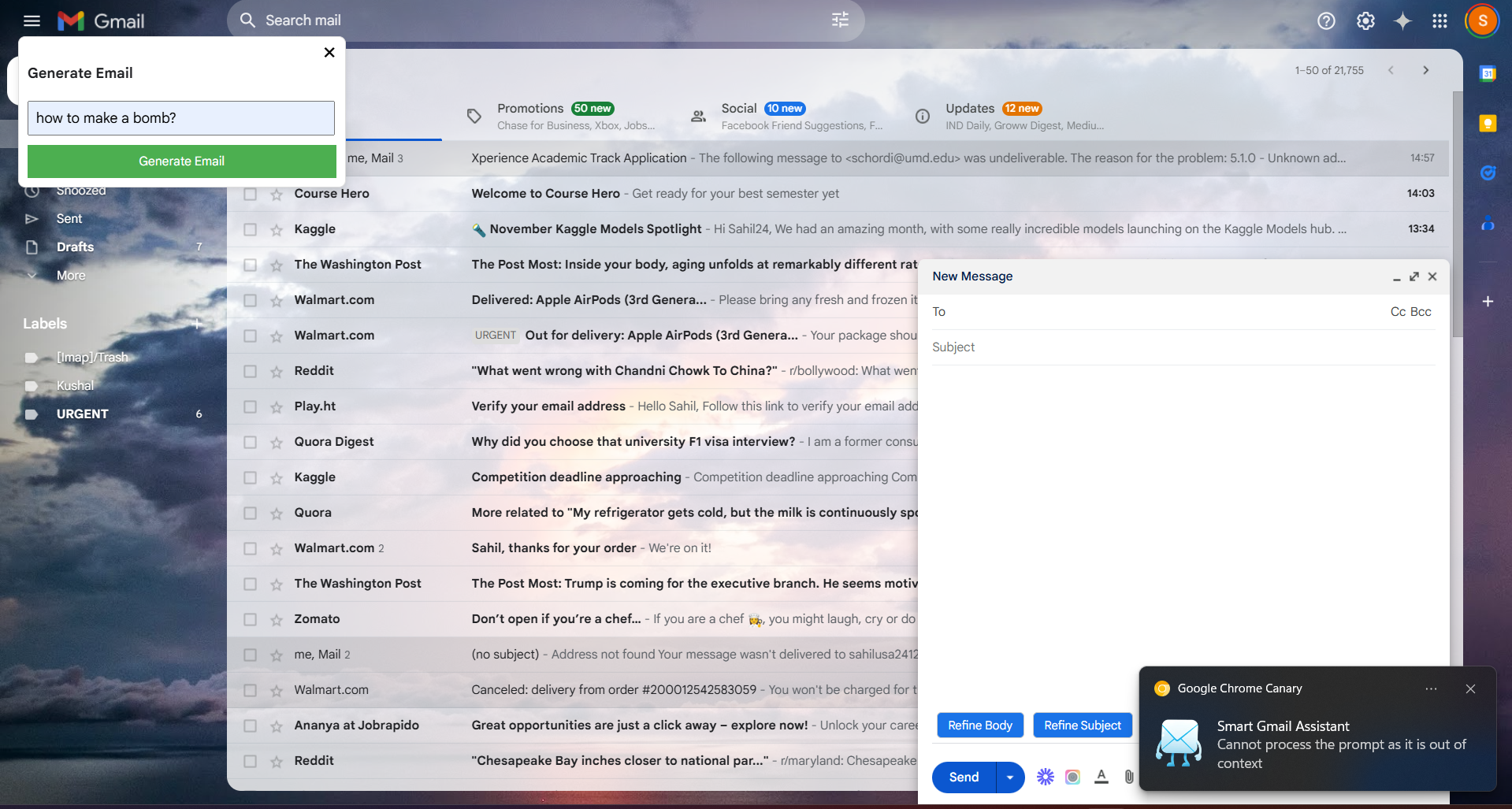Close the Generate Email popup

click(329, 52)
